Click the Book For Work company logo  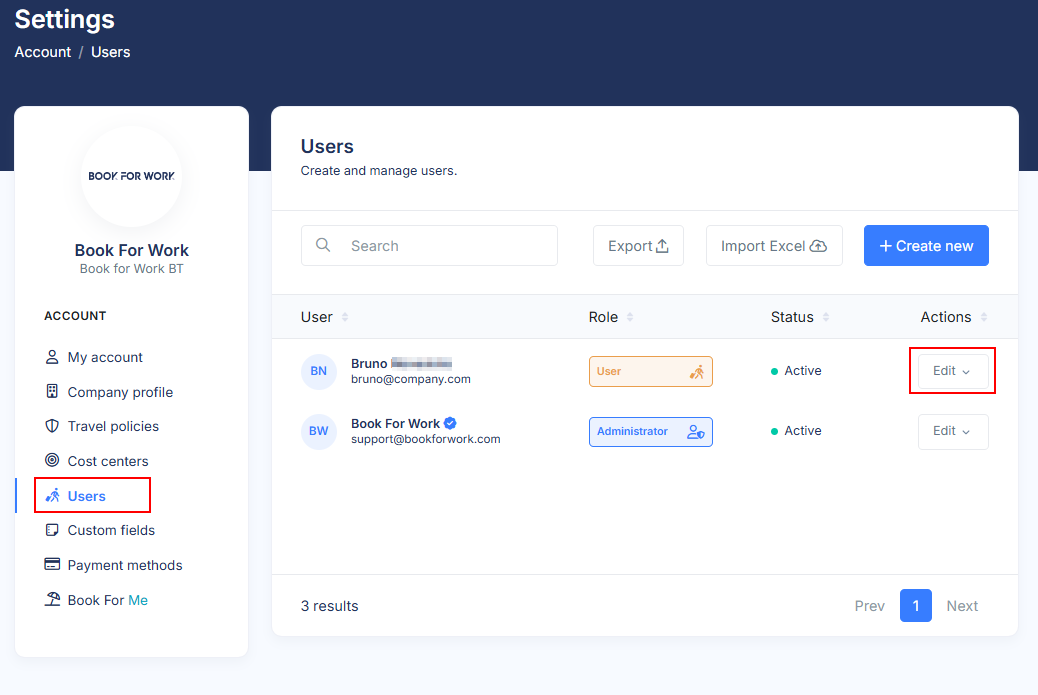[131, 176]
